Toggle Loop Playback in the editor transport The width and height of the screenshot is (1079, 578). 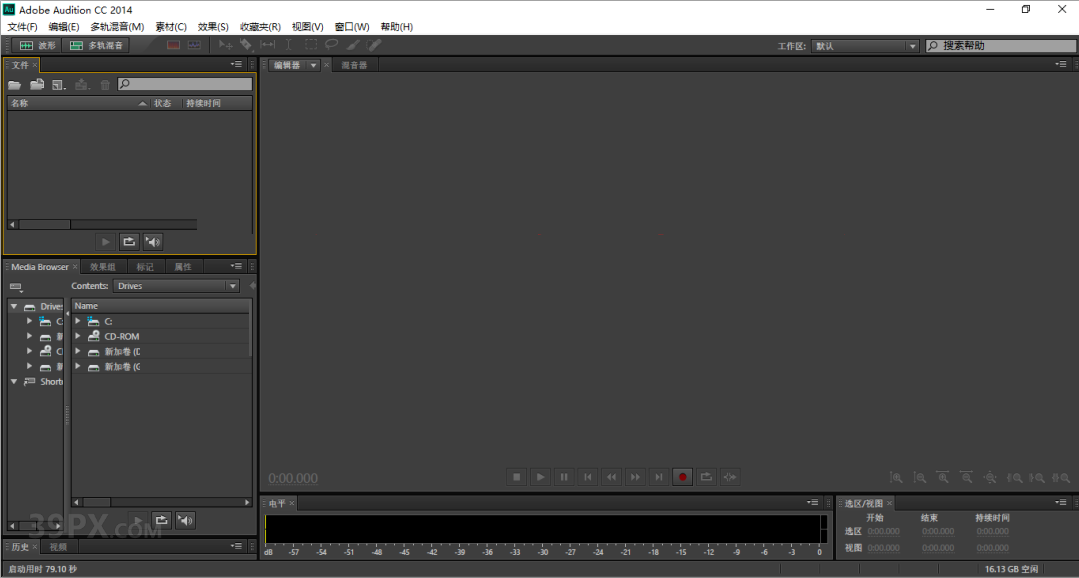point(707,478)
